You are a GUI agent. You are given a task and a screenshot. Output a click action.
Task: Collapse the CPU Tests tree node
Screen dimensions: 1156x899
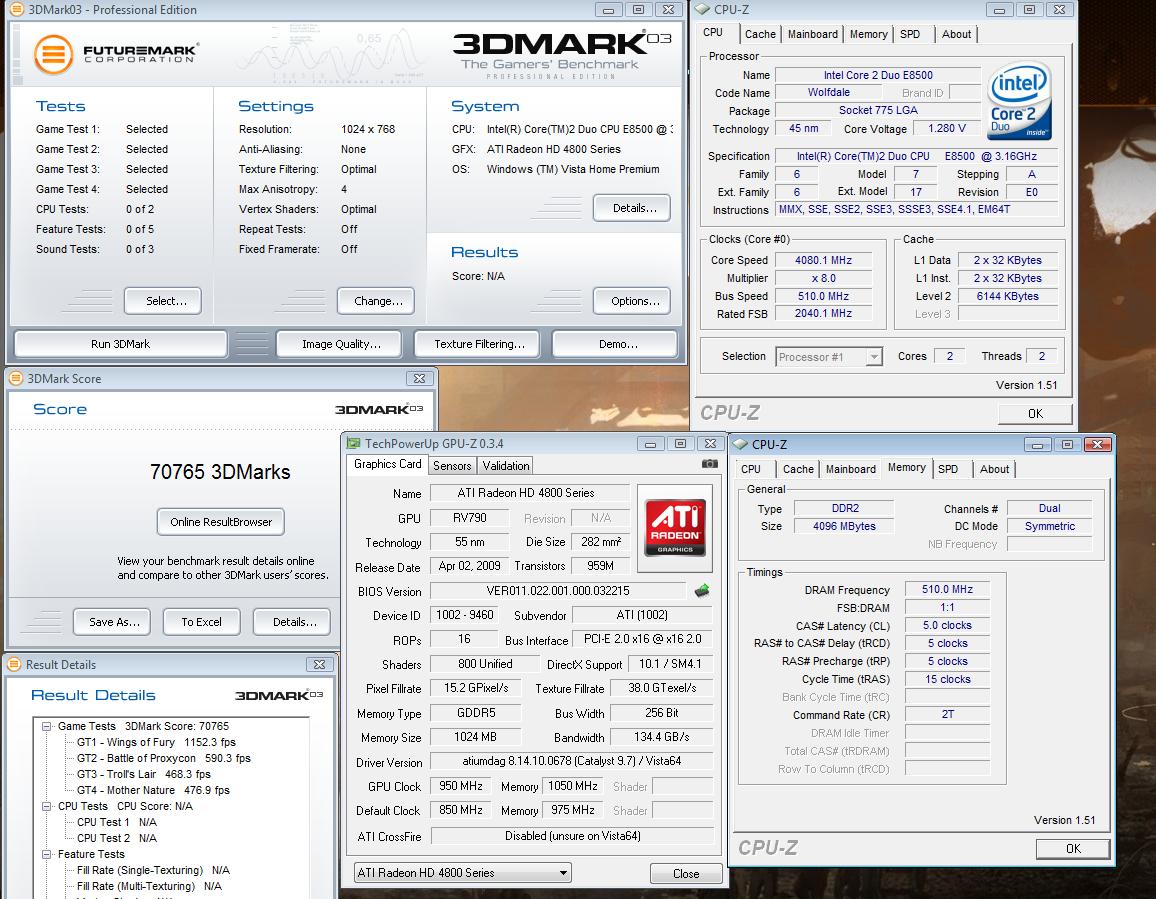pyautogui.click(x=46, y=806)
